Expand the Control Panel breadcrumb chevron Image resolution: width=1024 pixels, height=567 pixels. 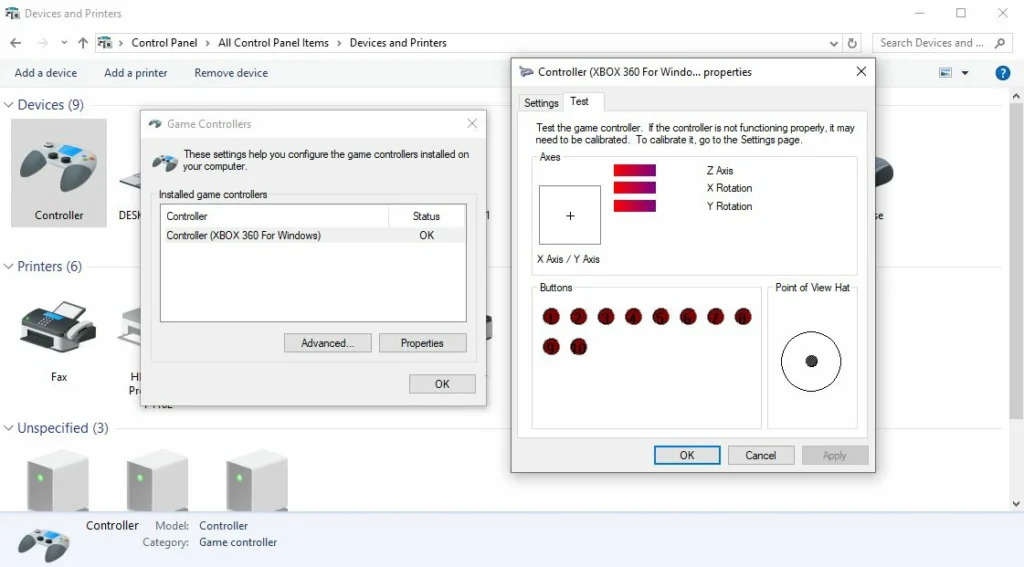(x=208, y=43)
